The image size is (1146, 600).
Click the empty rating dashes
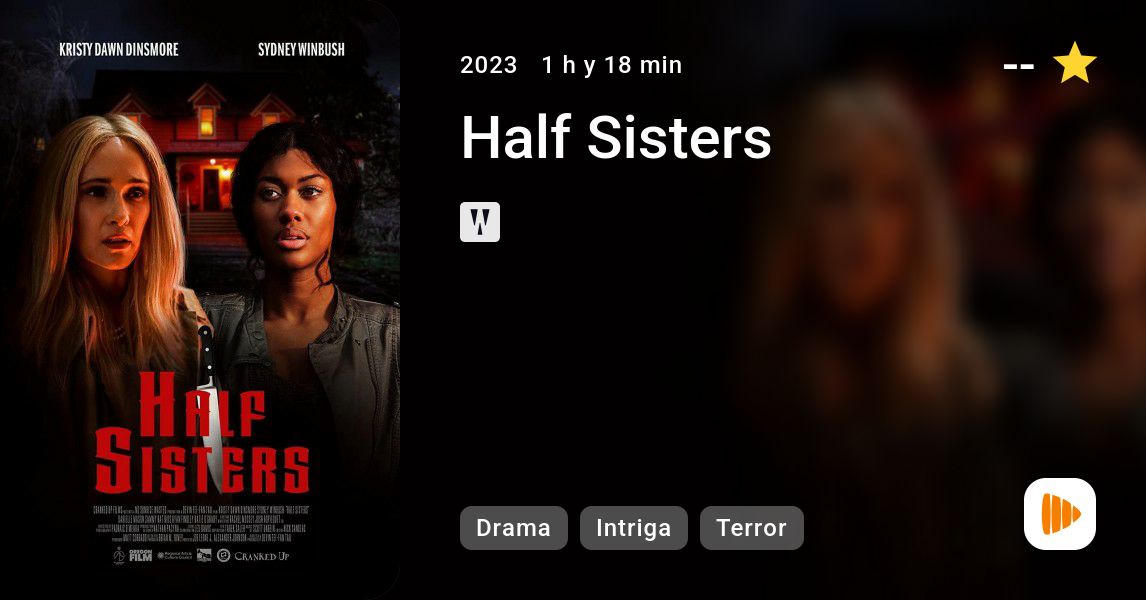pos(1018,67)
